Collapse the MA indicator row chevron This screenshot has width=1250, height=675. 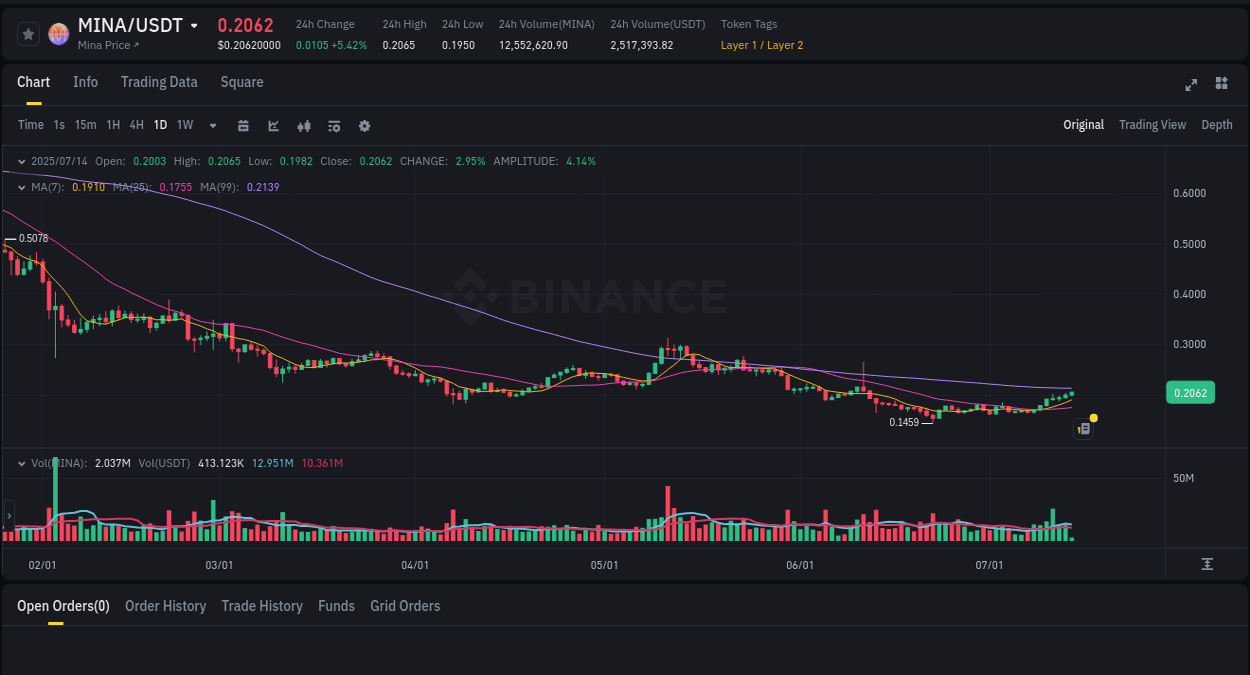pyautogui.click(x=21, y=186)
